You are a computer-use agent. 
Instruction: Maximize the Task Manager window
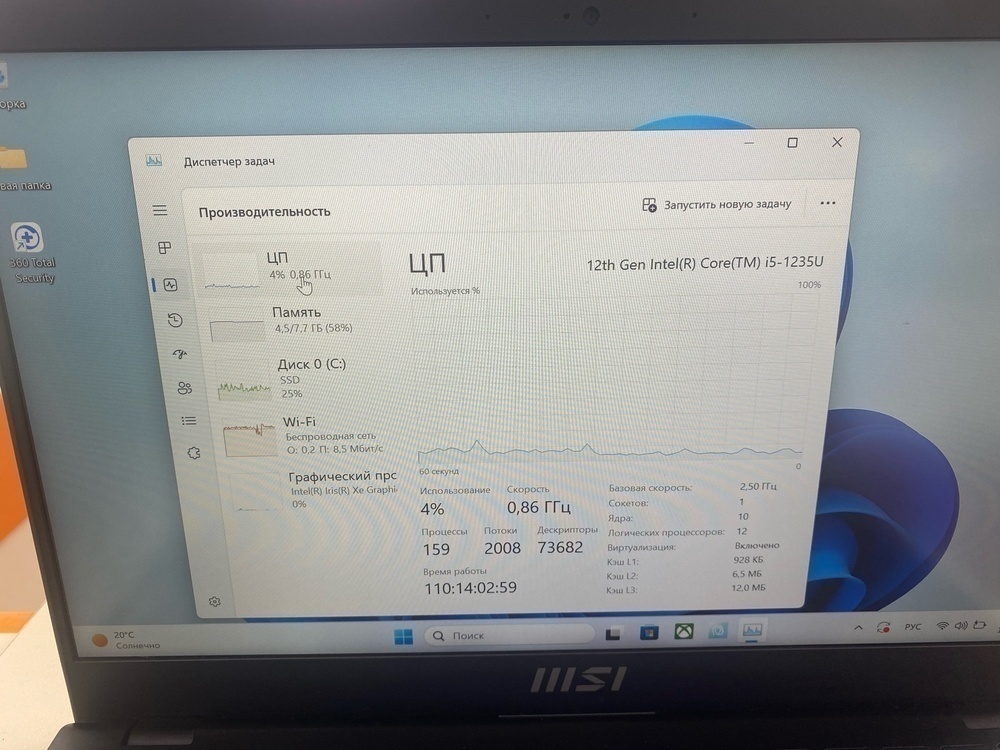(792, 143)
